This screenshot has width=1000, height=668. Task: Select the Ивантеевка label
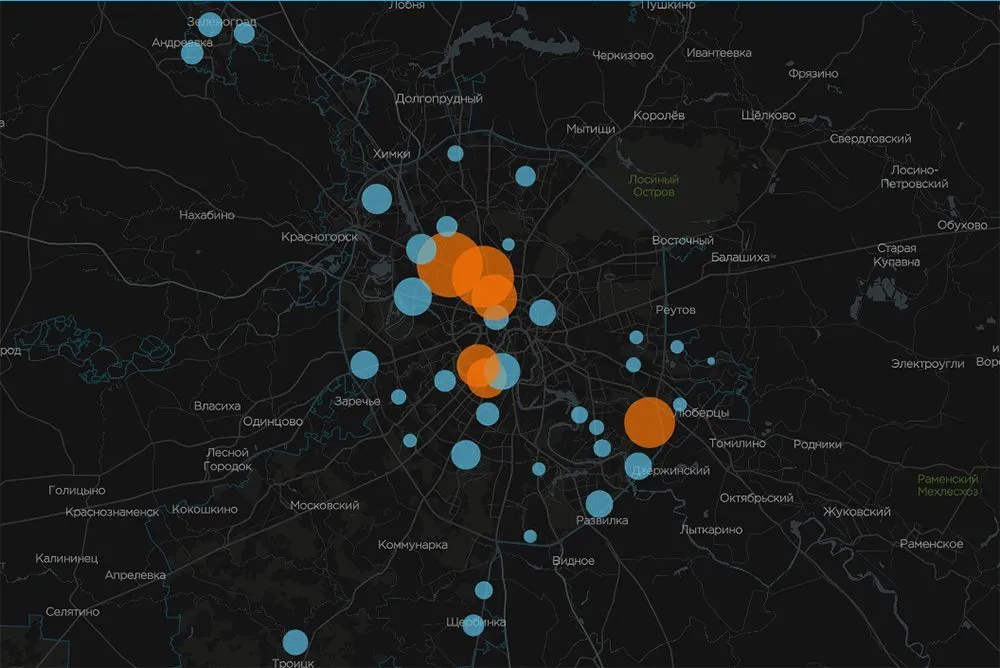pos(719,53)
